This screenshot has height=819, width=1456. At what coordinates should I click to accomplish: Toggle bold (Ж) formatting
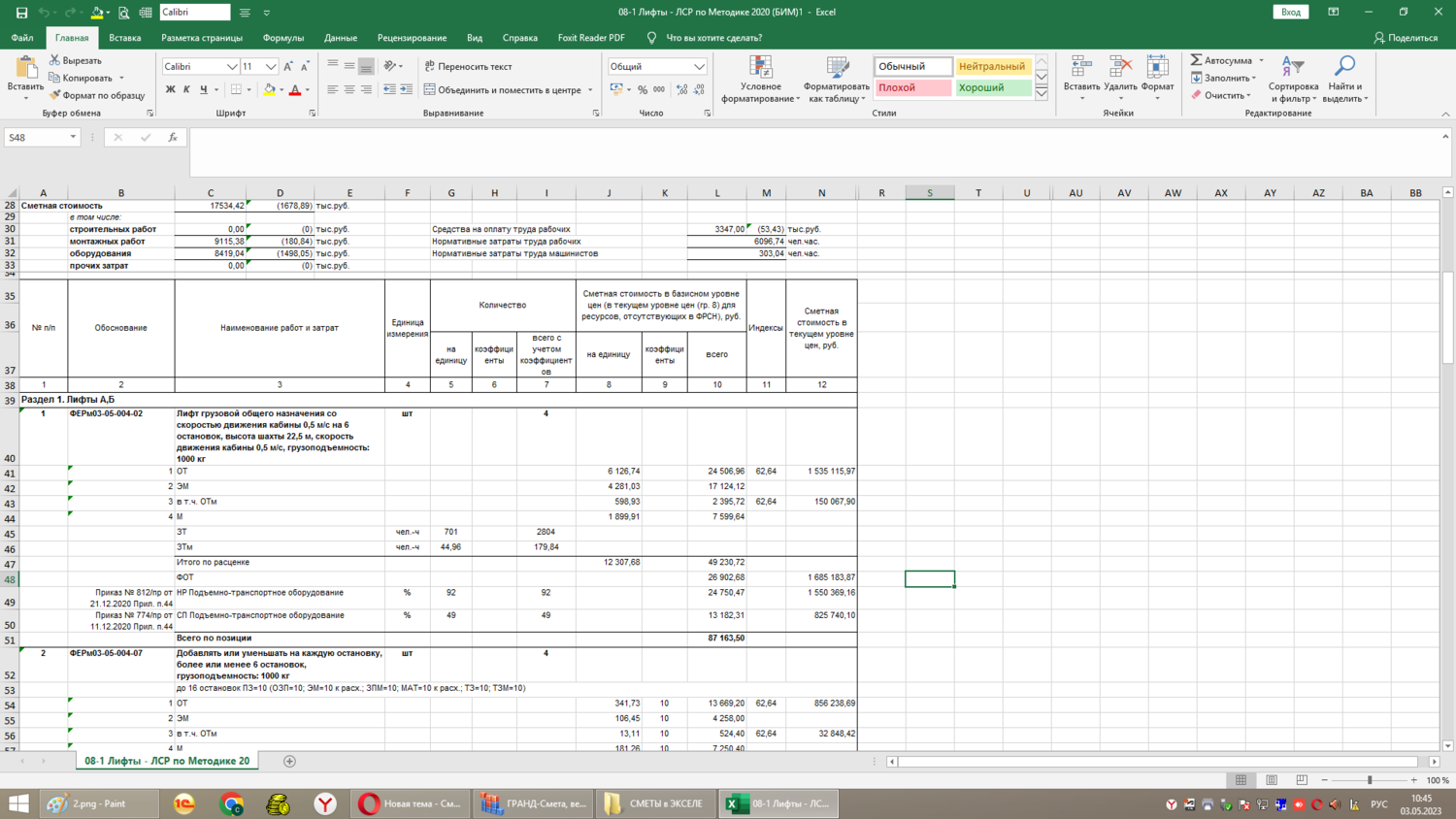(x=171, y=89)
